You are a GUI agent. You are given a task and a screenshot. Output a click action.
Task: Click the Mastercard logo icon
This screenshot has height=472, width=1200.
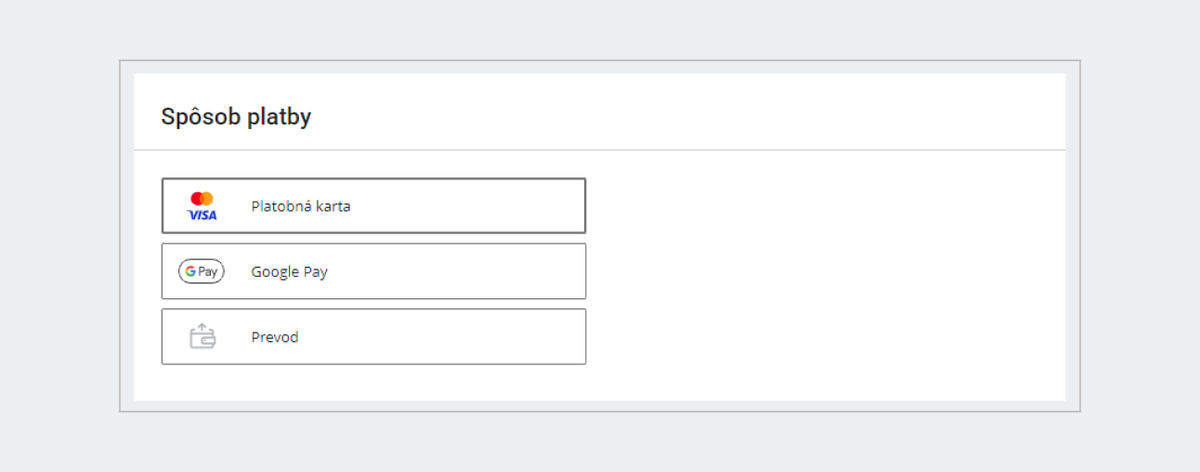tap(202, 198)
